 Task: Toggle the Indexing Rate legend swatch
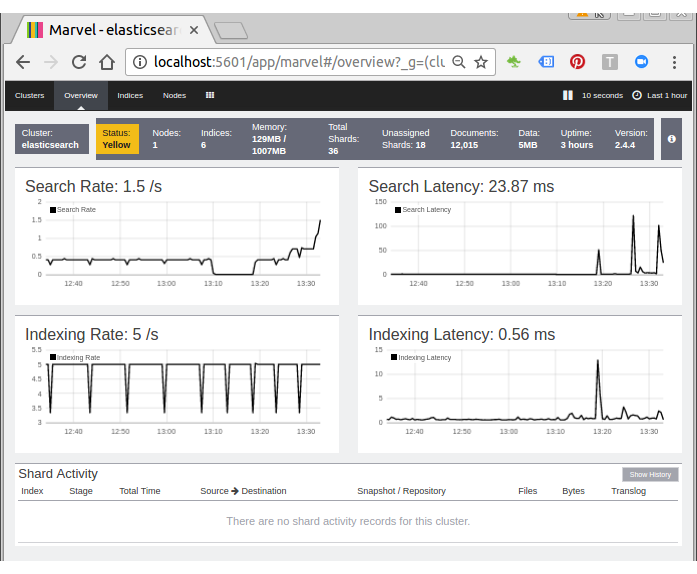(x=53, y=357)
